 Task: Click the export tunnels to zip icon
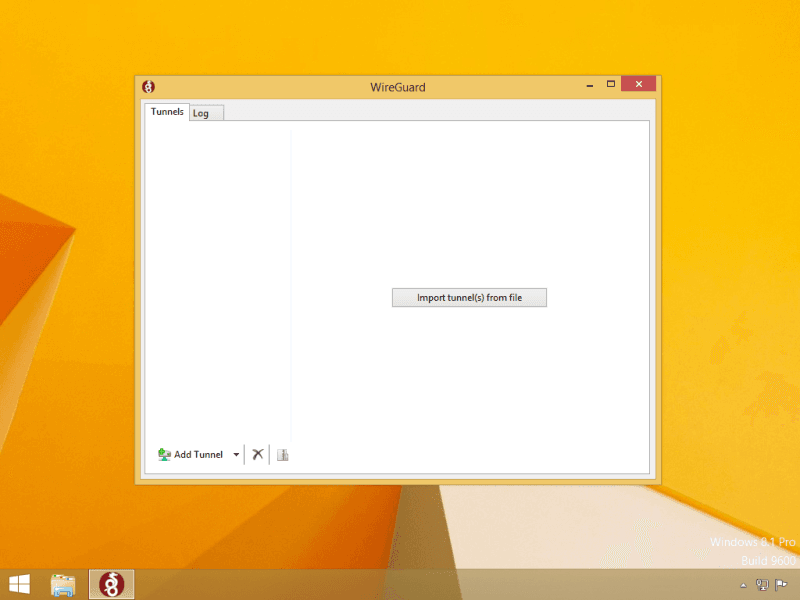click(282, 455)
